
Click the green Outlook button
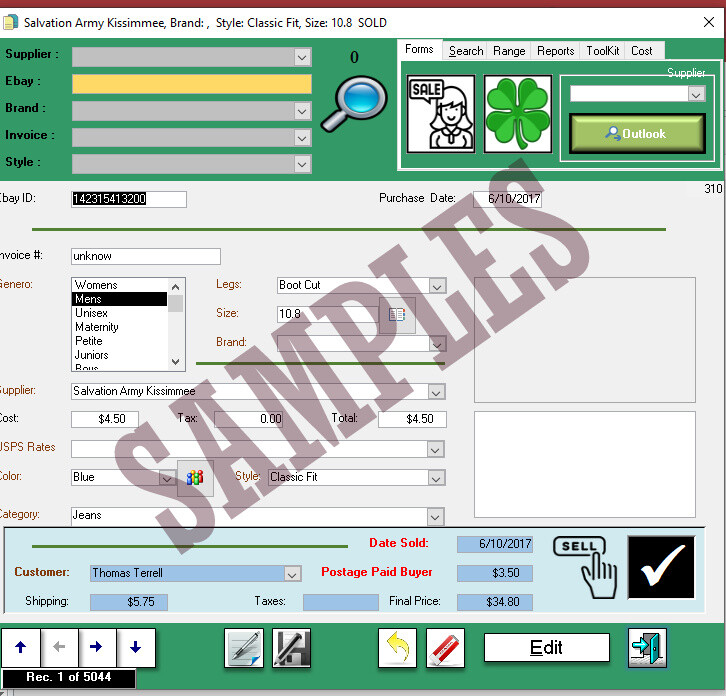(637, 133)
